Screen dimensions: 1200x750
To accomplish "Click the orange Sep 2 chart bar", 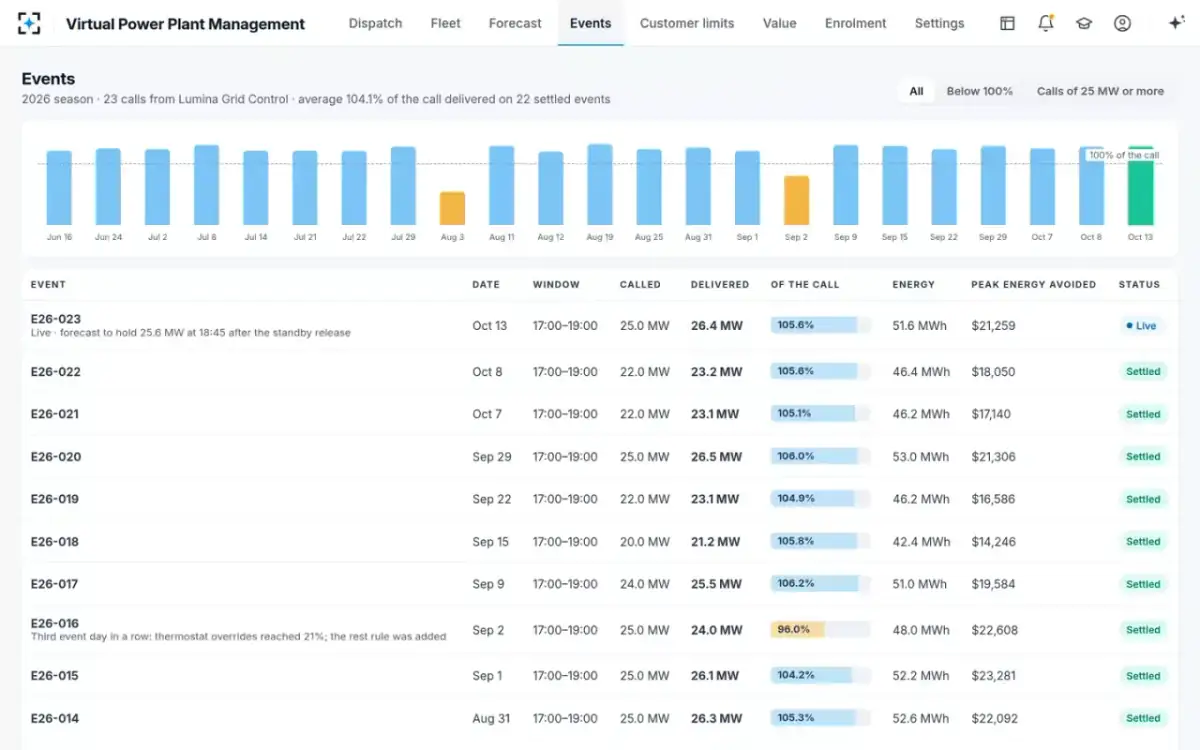I will pos(796,200).
